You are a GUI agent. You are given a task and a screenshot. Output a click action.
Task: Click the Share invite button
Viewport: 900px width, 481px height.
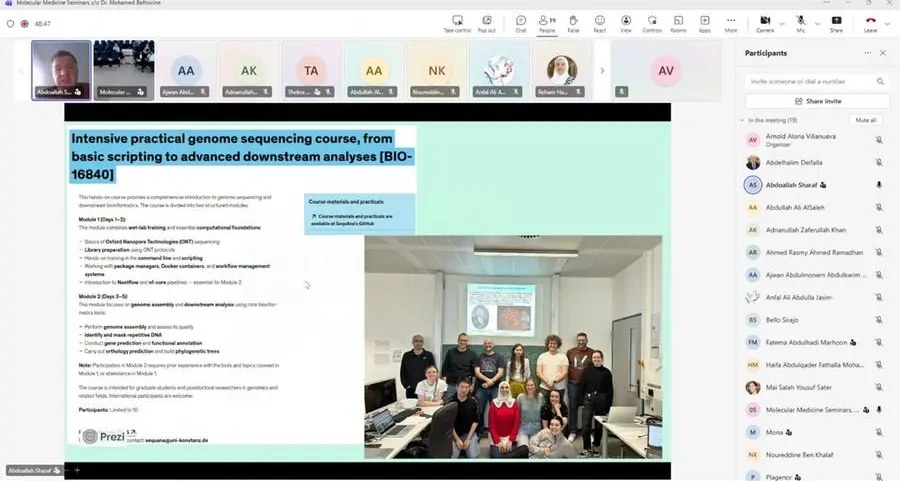pyautogui.click(x=816, y=101)
